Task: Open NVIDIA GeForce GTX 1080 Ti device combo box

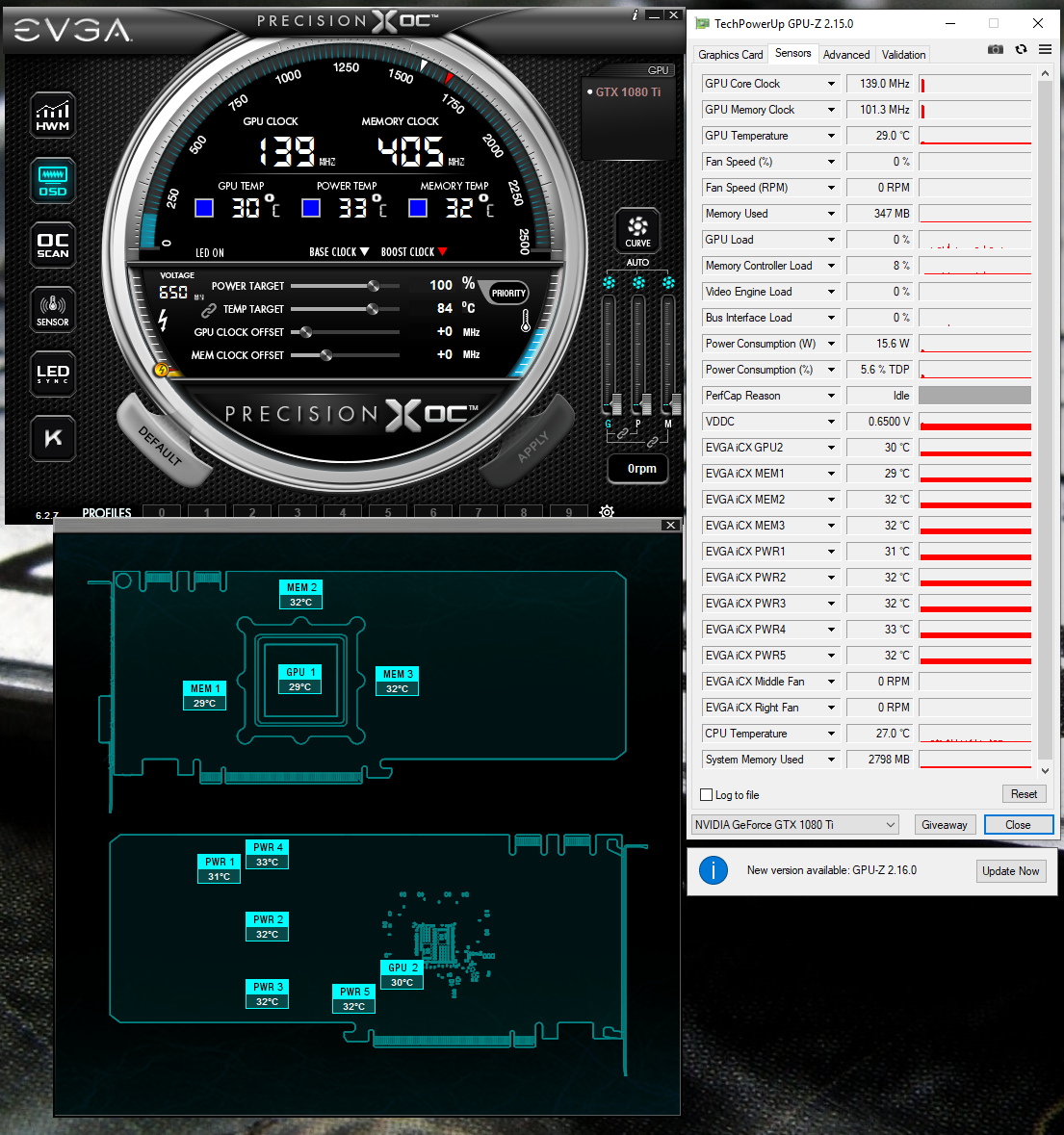Action: (794, 824)
